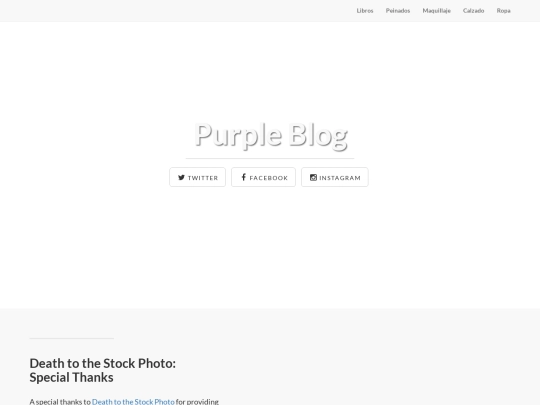
Task: Open the Libros menu item
Action: (365, 11)
